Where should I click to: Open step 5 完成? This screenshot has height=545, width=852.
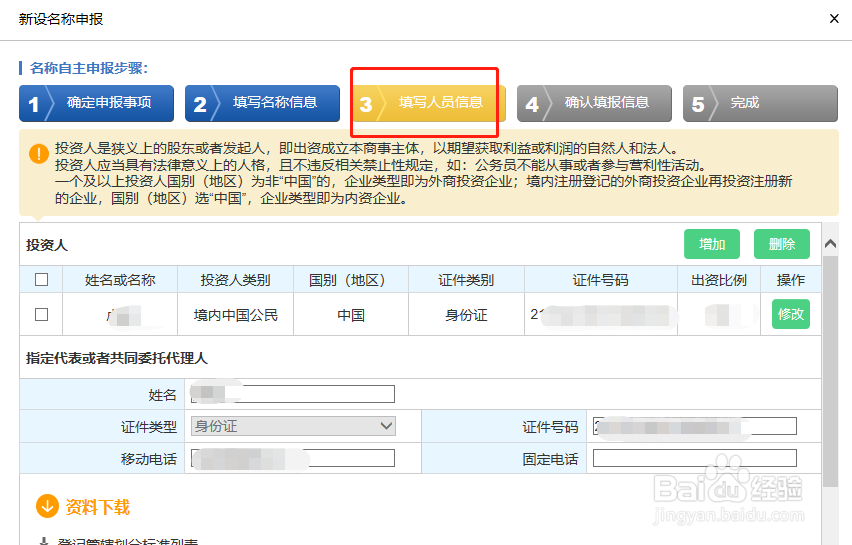coord(760,103)
